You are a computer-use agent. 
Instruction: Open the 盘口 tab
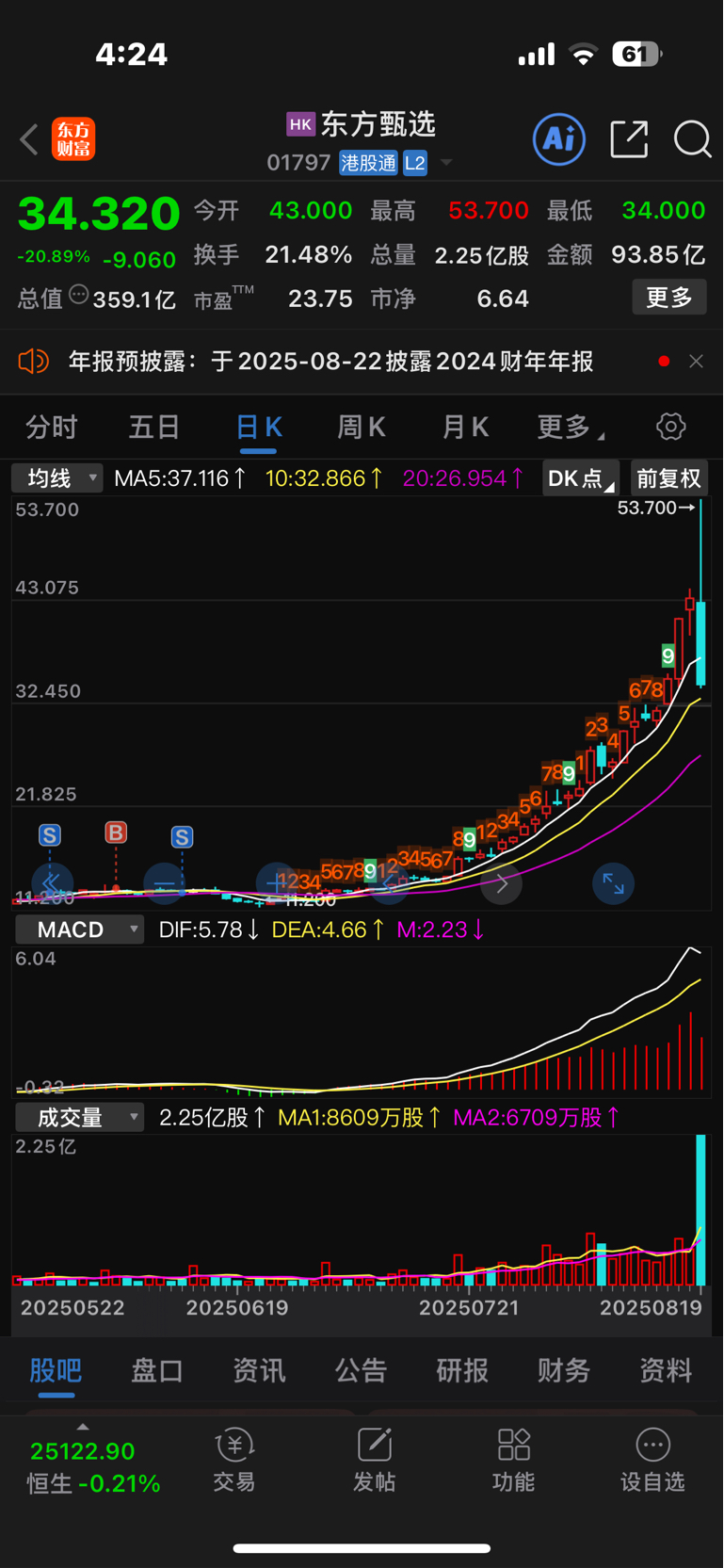tap(157, 1370)
